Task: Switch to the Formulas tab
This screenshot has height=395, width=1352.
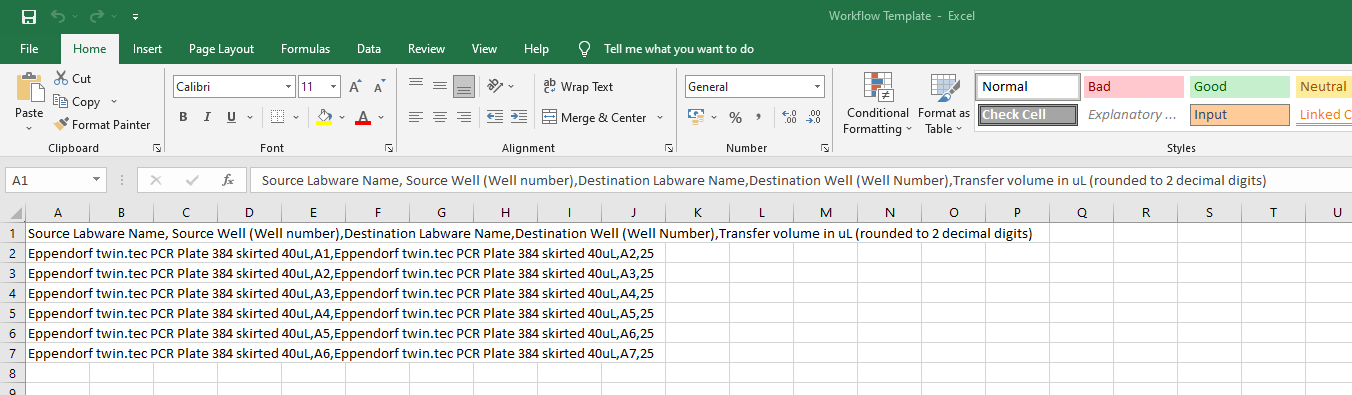Action: (305, 48)
